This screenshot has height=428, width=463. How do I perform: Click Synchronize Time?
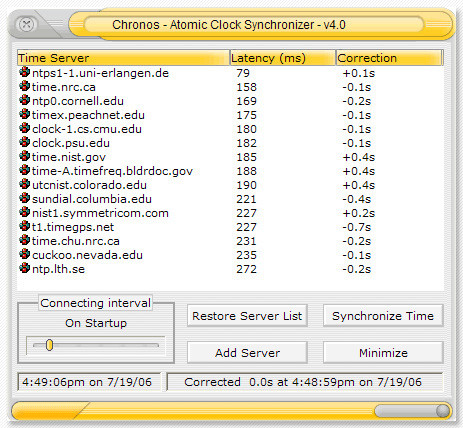(383, 316)
